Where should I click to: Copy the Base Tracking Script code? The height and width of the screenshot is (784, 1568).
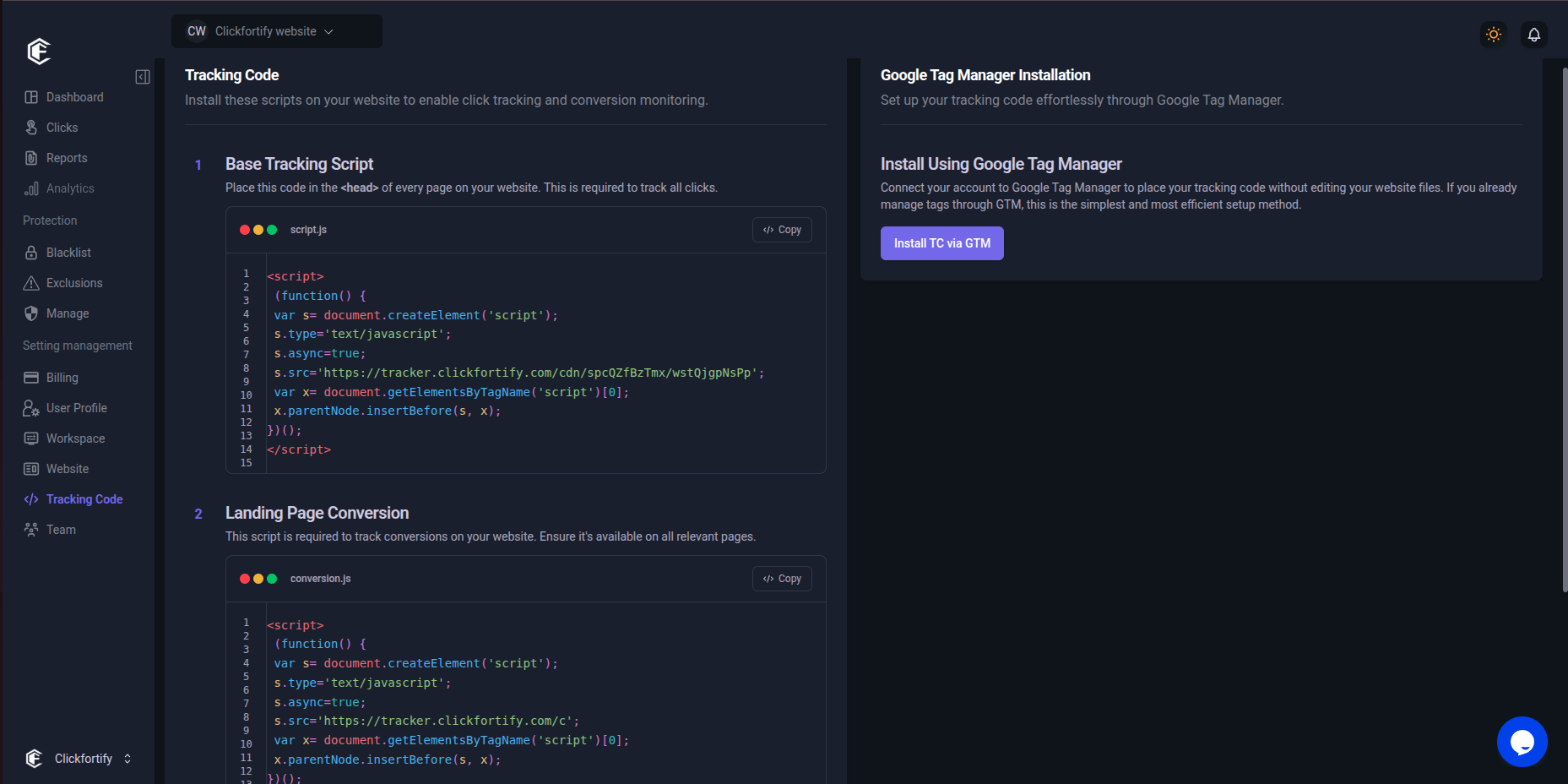[781, 229]
